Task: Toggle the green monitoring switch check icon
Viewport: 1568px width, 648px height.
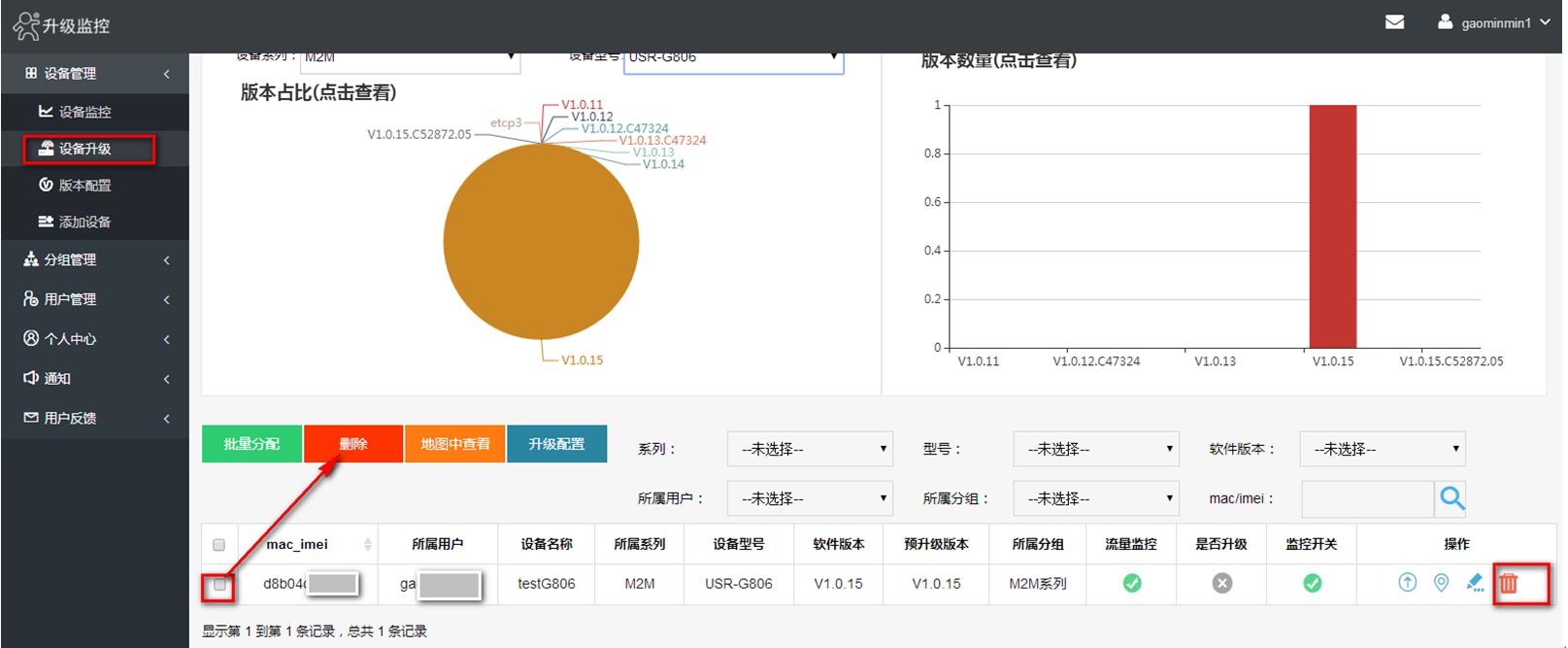Action: coord(1312,584)
